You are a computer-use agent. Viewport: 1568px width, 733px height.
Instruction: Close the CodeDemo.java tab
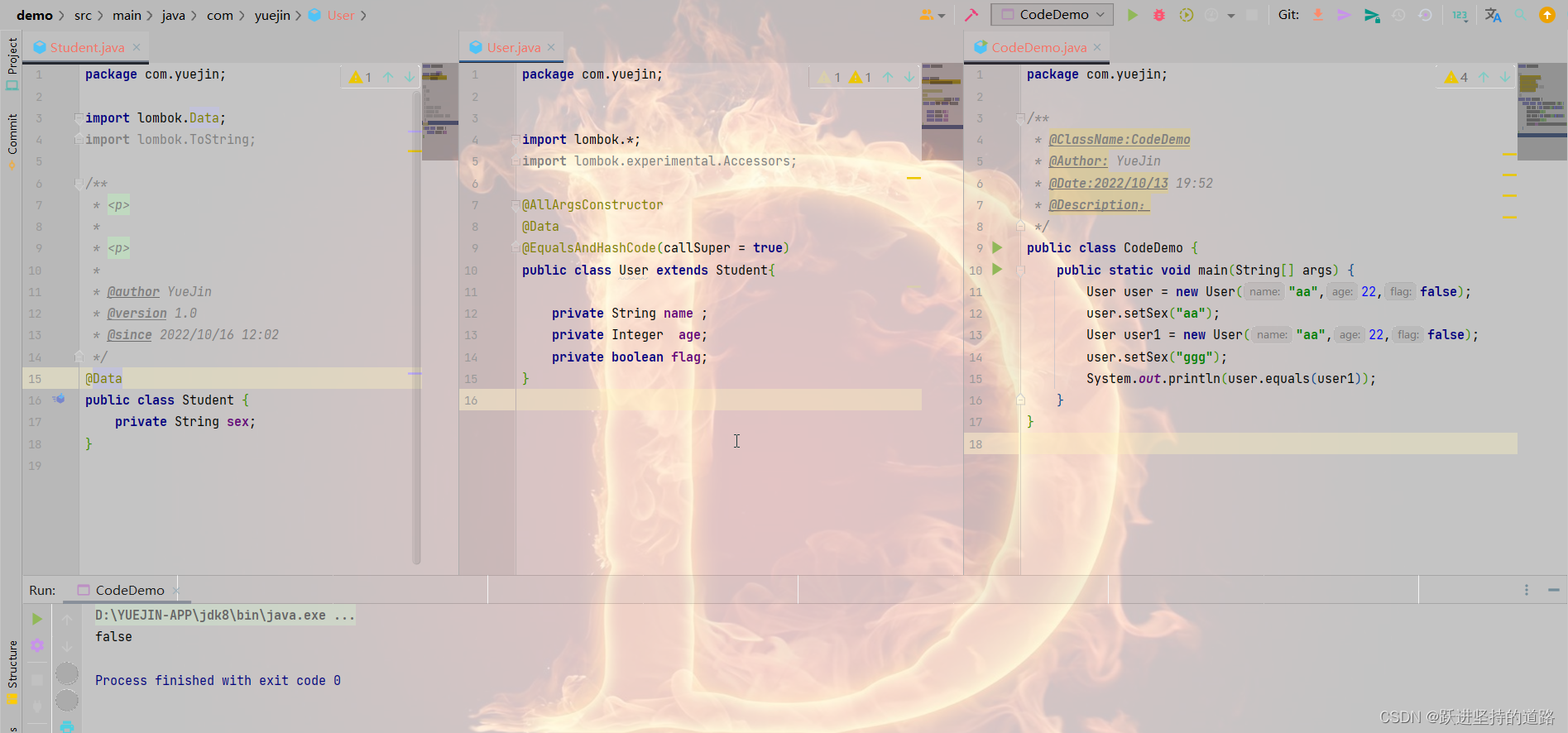click(1097, 47)
